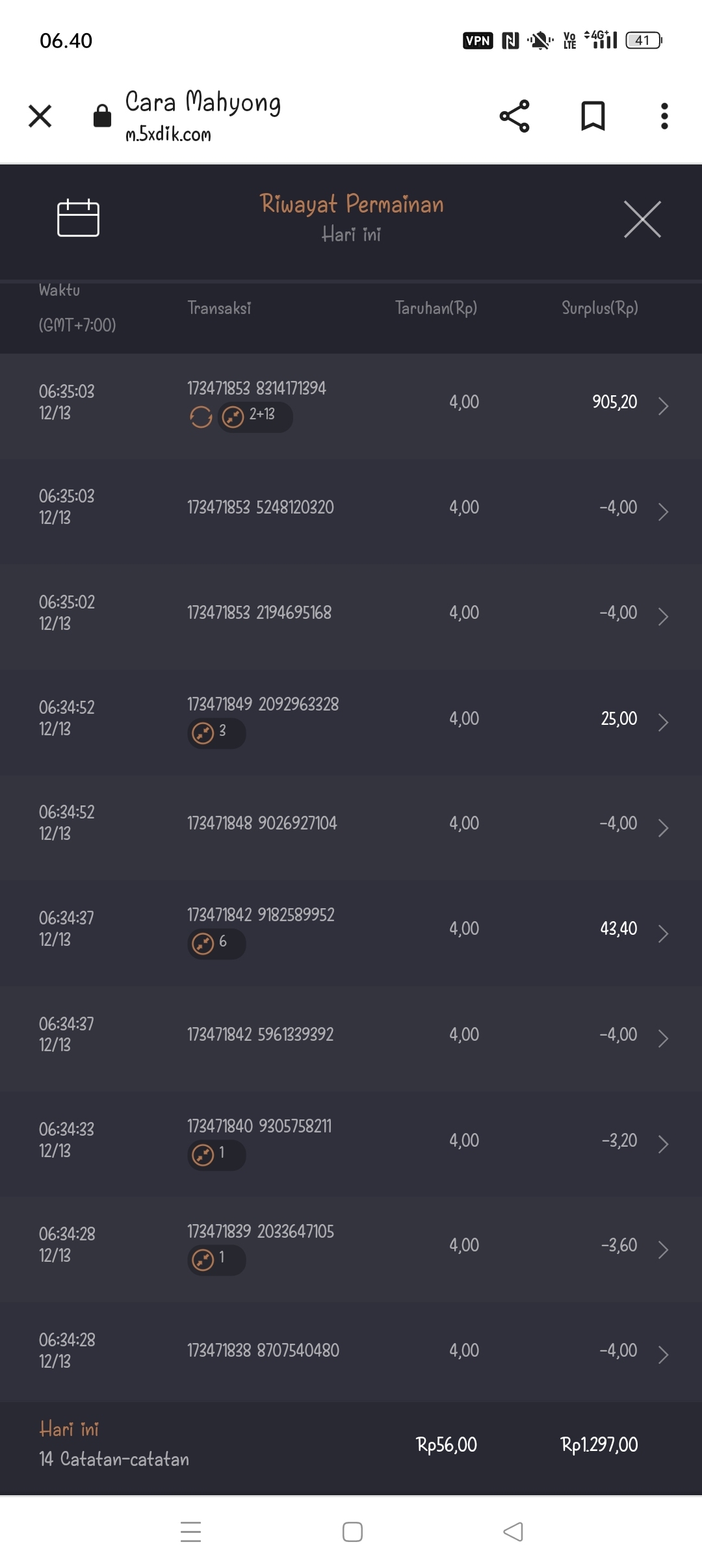Tap the free spin badge showing 6
Screen dimensions: 702x1568
216,943
